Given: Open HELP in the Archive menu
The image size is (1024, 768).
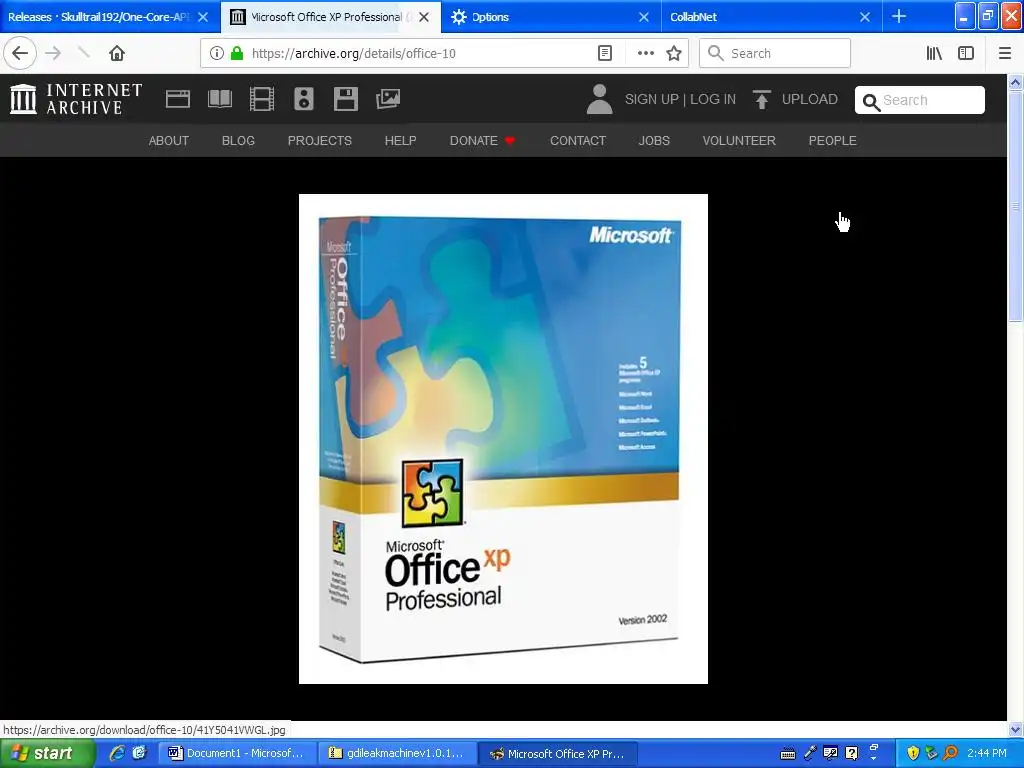Looking at the screenshot, I should [x=400, y=140].
